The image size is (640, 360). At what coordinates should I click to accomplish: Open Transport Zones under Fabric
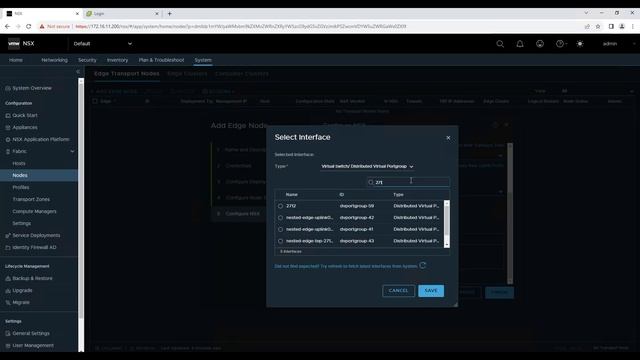pos(31,199)
